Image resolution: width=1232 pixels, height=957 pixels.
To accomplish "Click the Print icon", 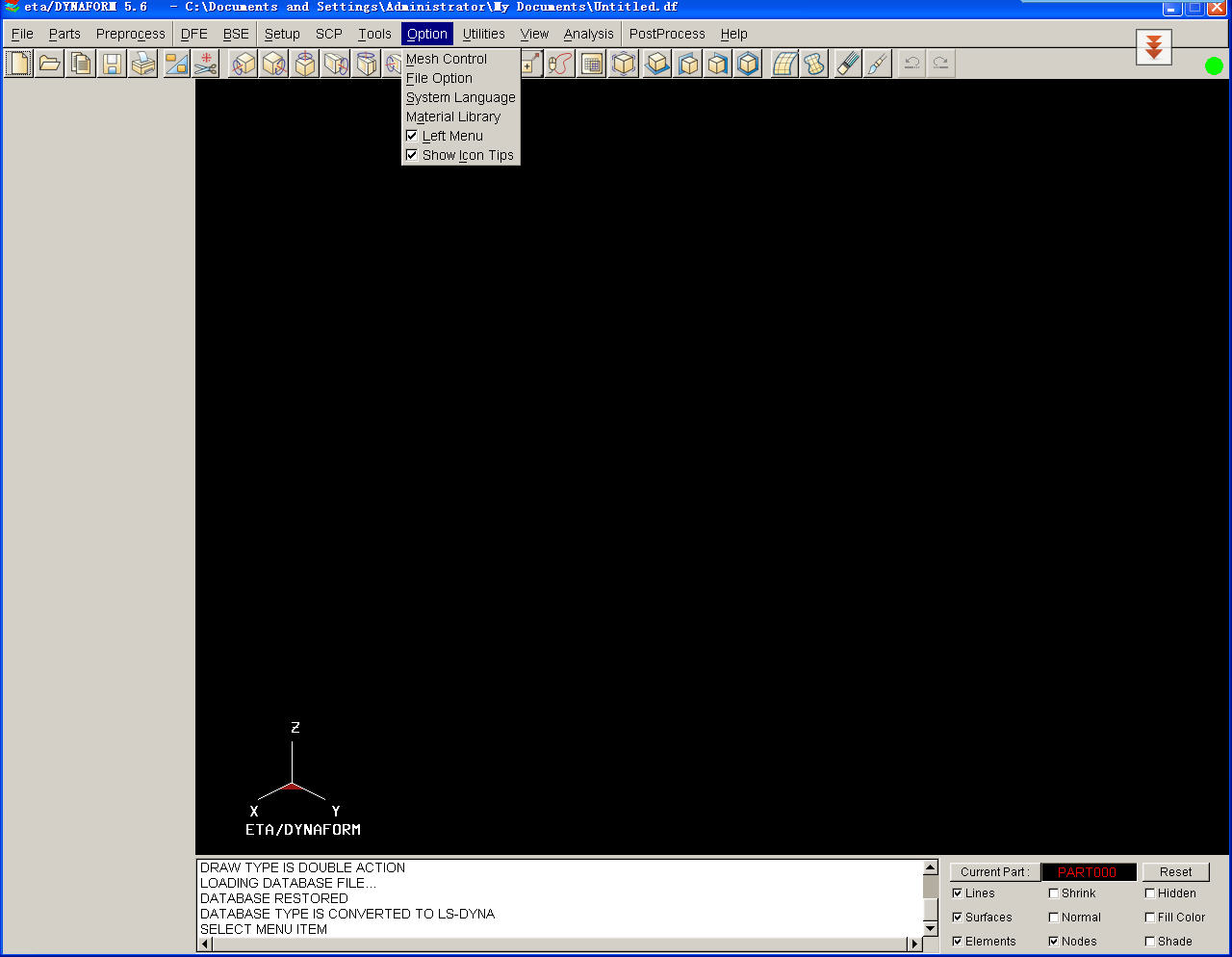I will pyautogui.click(x=143, y=65).
